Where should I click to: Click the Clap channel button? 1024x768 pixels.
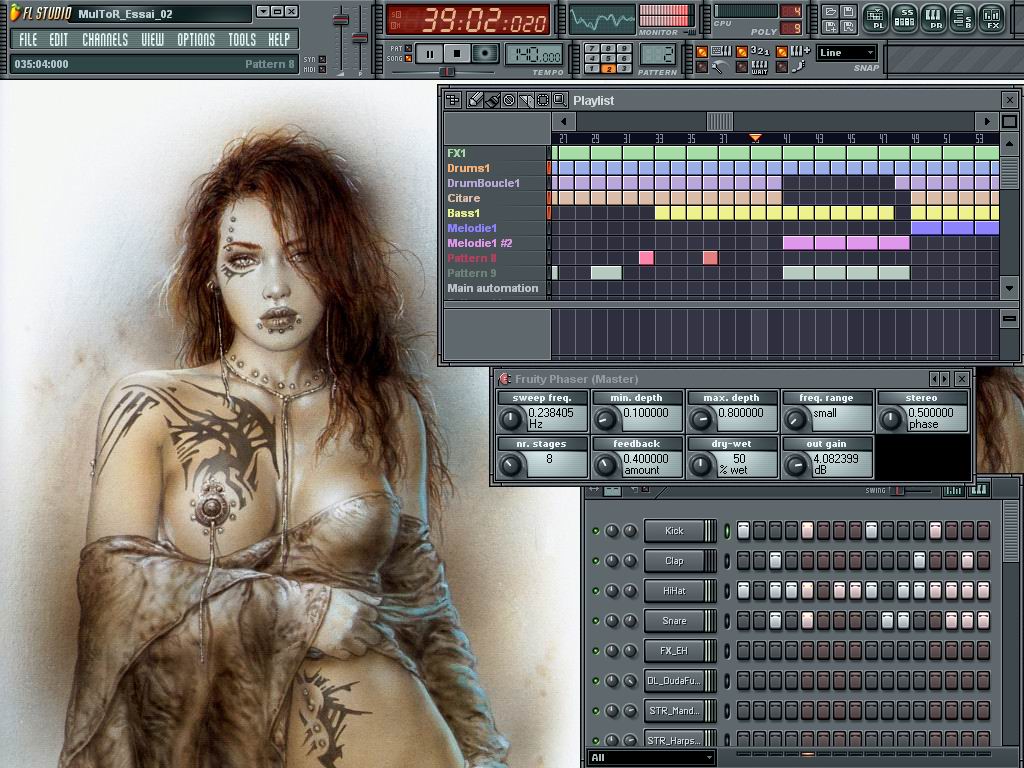click(679, 561)
